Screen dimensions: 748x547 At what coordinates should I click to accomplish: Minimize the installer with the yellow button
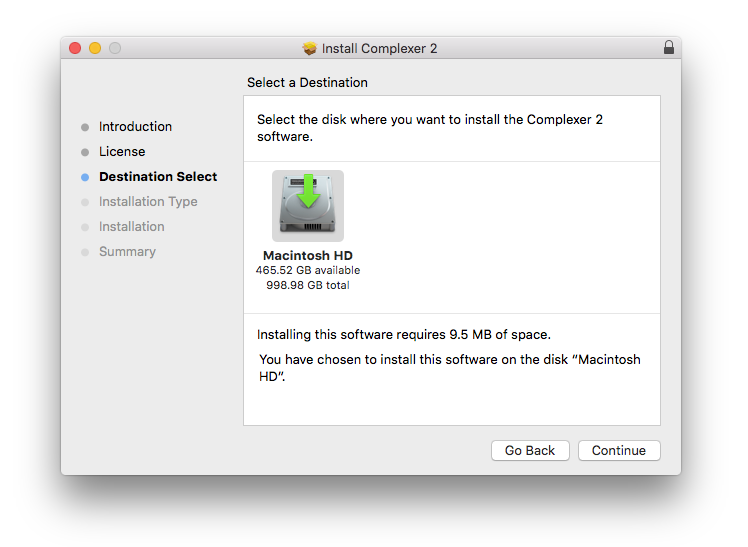pyautogui.click(x=95, y=48)
